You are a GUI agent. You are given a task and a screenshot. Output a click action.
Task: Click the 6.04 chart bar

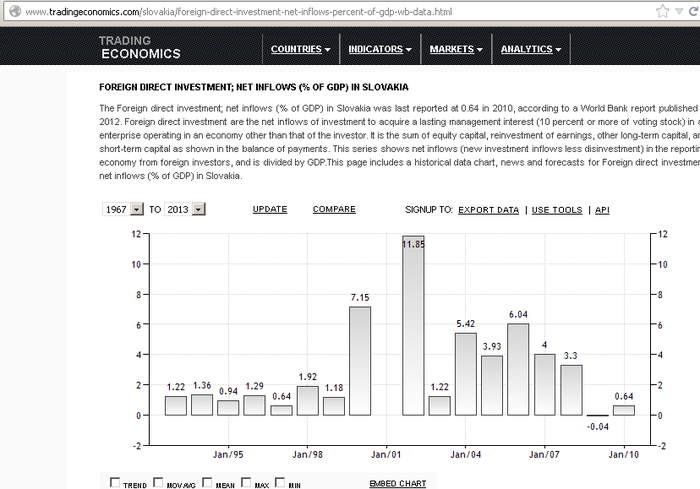(x=518, y=369)
